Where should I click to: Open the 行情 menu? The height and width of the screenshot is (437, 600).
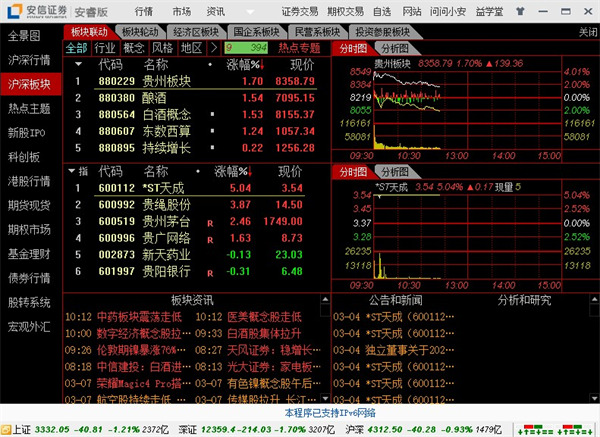(x=144, y=12)
